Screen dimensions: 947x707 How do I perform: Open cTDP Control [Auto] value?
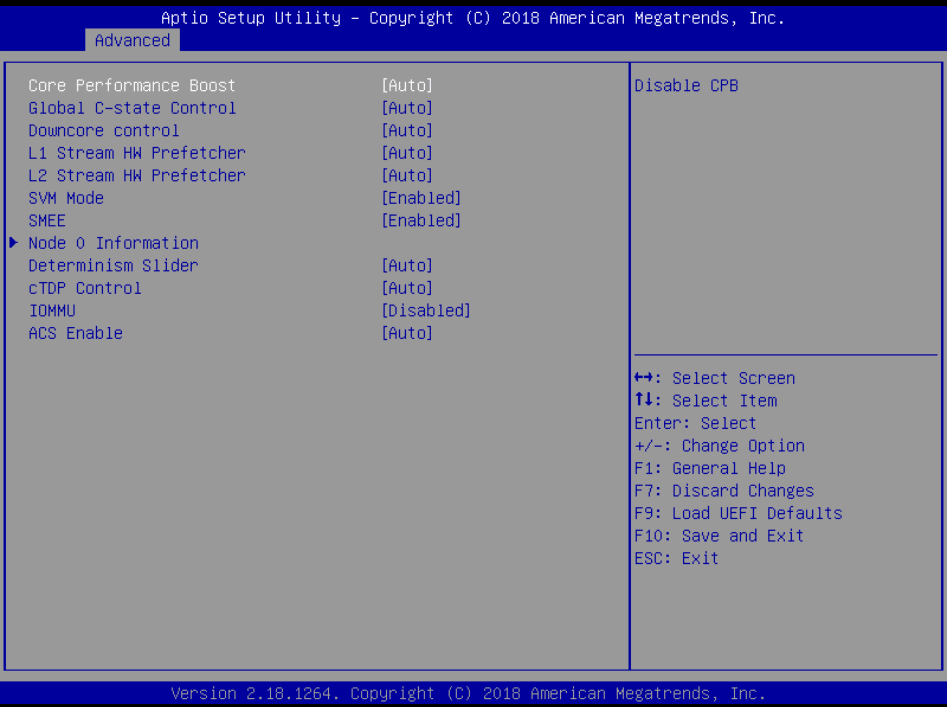(407, 289)
